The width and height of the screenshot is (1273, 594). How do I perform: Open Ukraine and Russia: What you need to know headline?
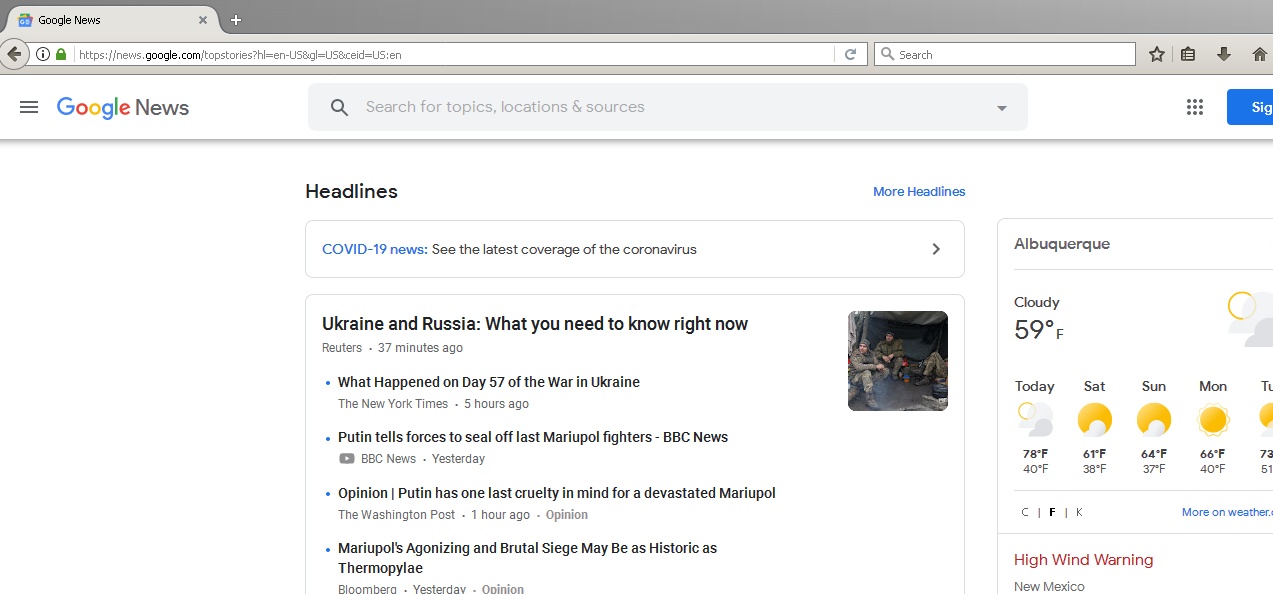[535, 324]
